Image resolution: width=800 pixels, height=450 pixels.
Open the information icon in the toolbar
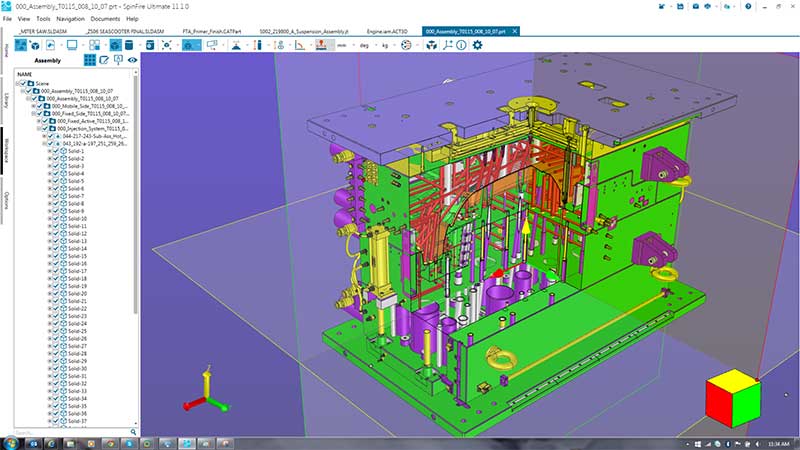point(461,45)
